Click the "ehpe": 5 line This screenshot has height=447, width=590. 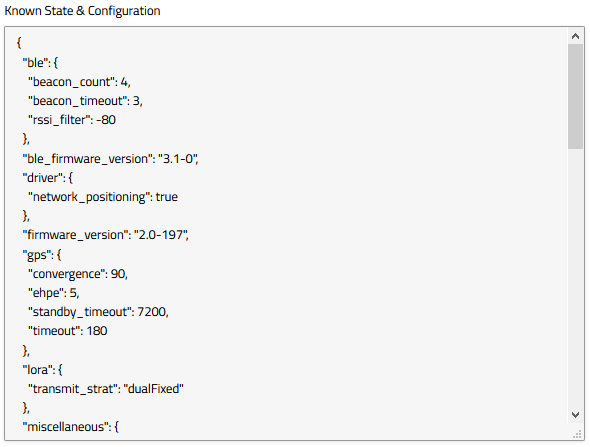[54, 293]
